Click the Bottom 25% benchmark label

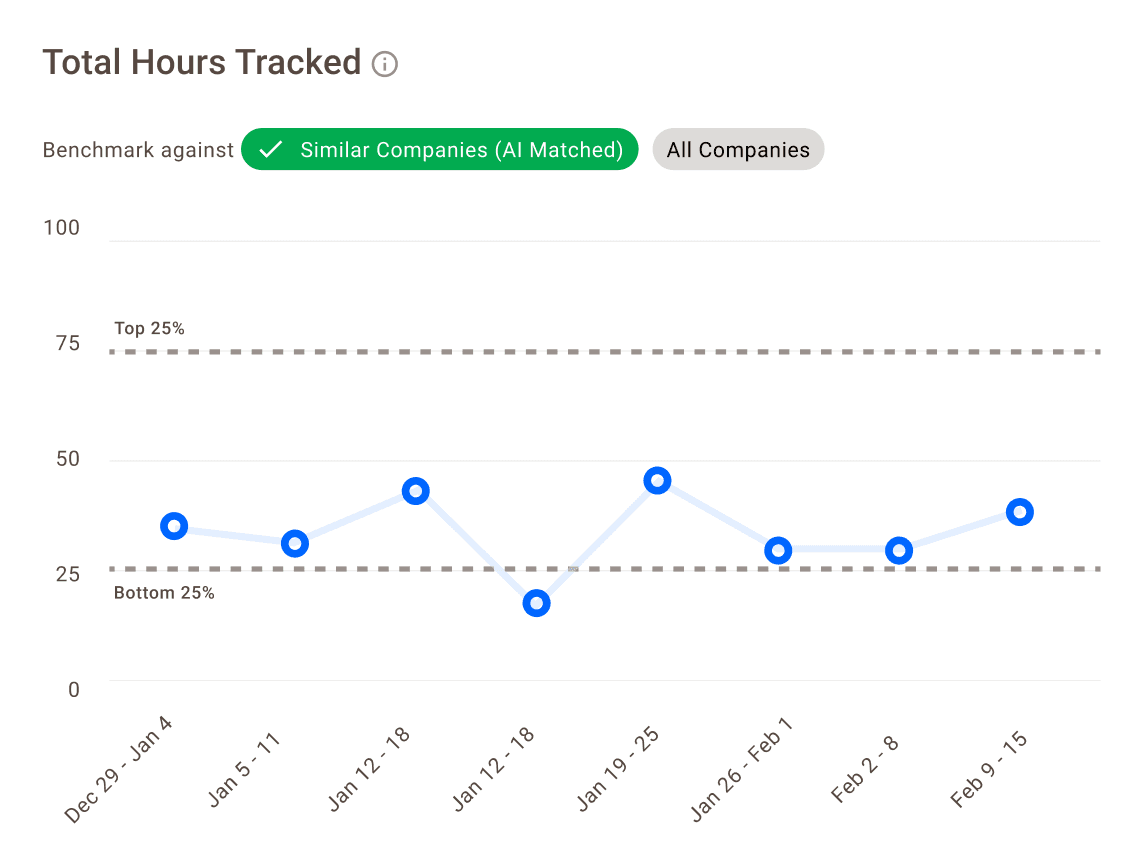164,593
